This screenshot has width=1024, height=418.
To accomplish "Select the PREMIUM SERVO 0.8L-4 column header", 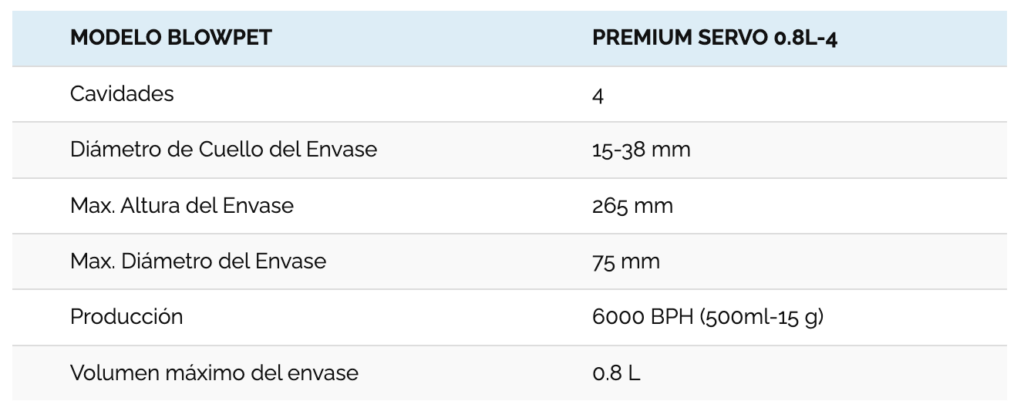I will click(715, 38).
